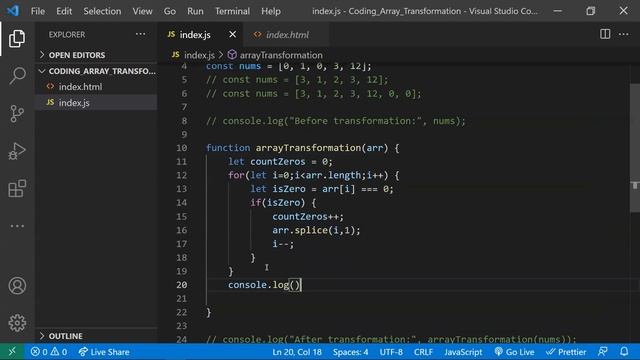640x360 pixels.
Task: Open the Help menu
Action: pos(271,11)
